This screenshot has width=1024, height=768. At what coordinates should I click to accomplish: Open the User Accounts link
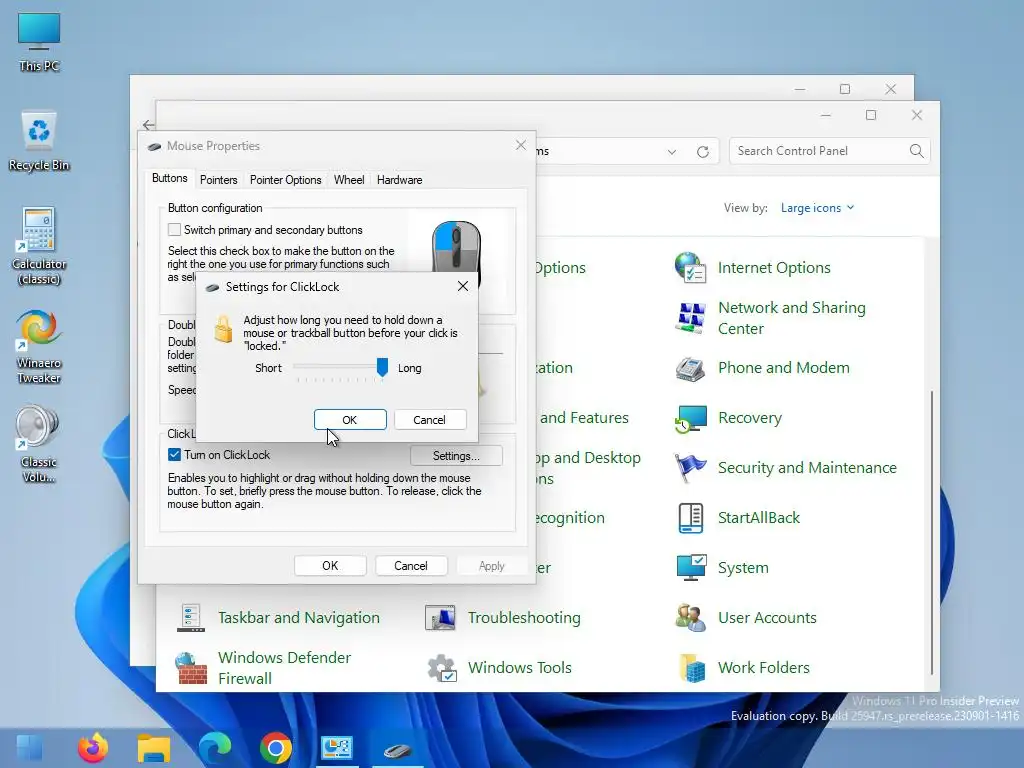coord(767,618)
